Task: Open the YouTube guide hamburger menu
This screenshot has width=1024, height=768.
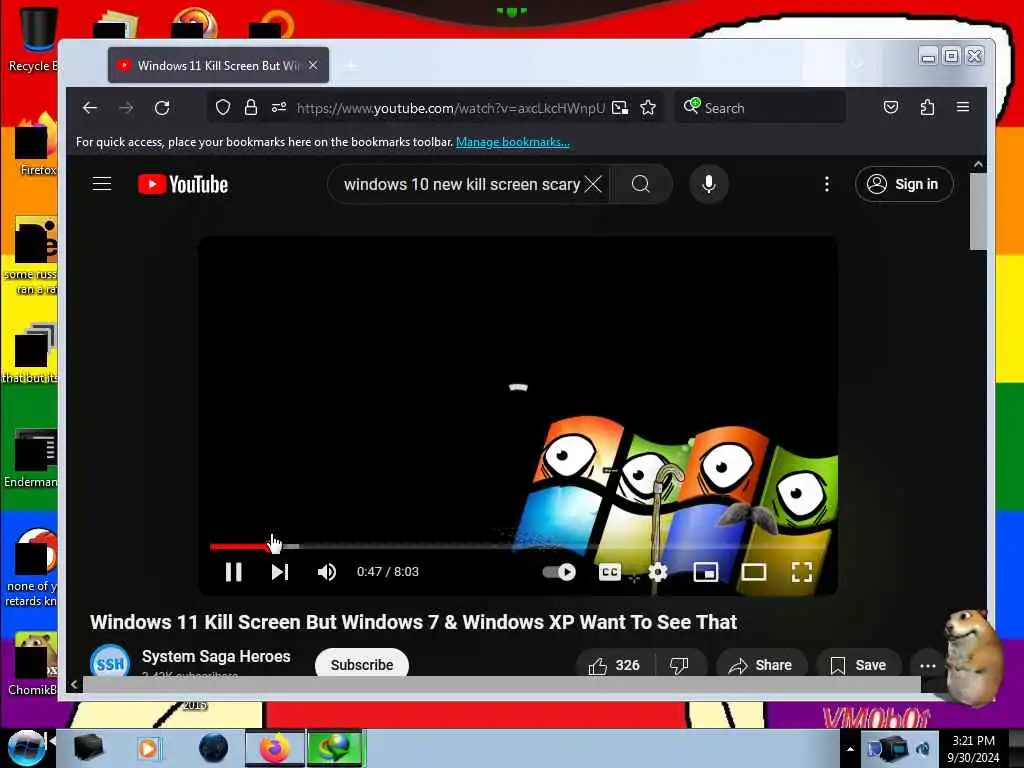Action: tap(102, 184)
